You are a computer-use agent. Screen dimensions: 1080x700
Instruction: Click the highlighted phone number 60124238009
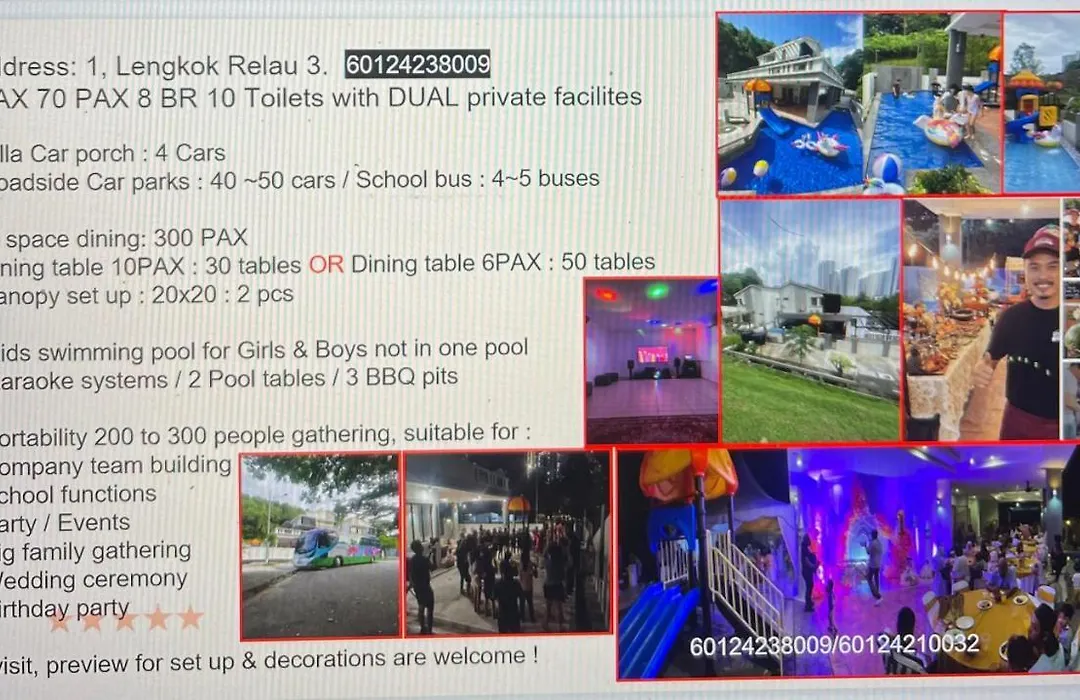pyautogui.click(x=417, y=64)
